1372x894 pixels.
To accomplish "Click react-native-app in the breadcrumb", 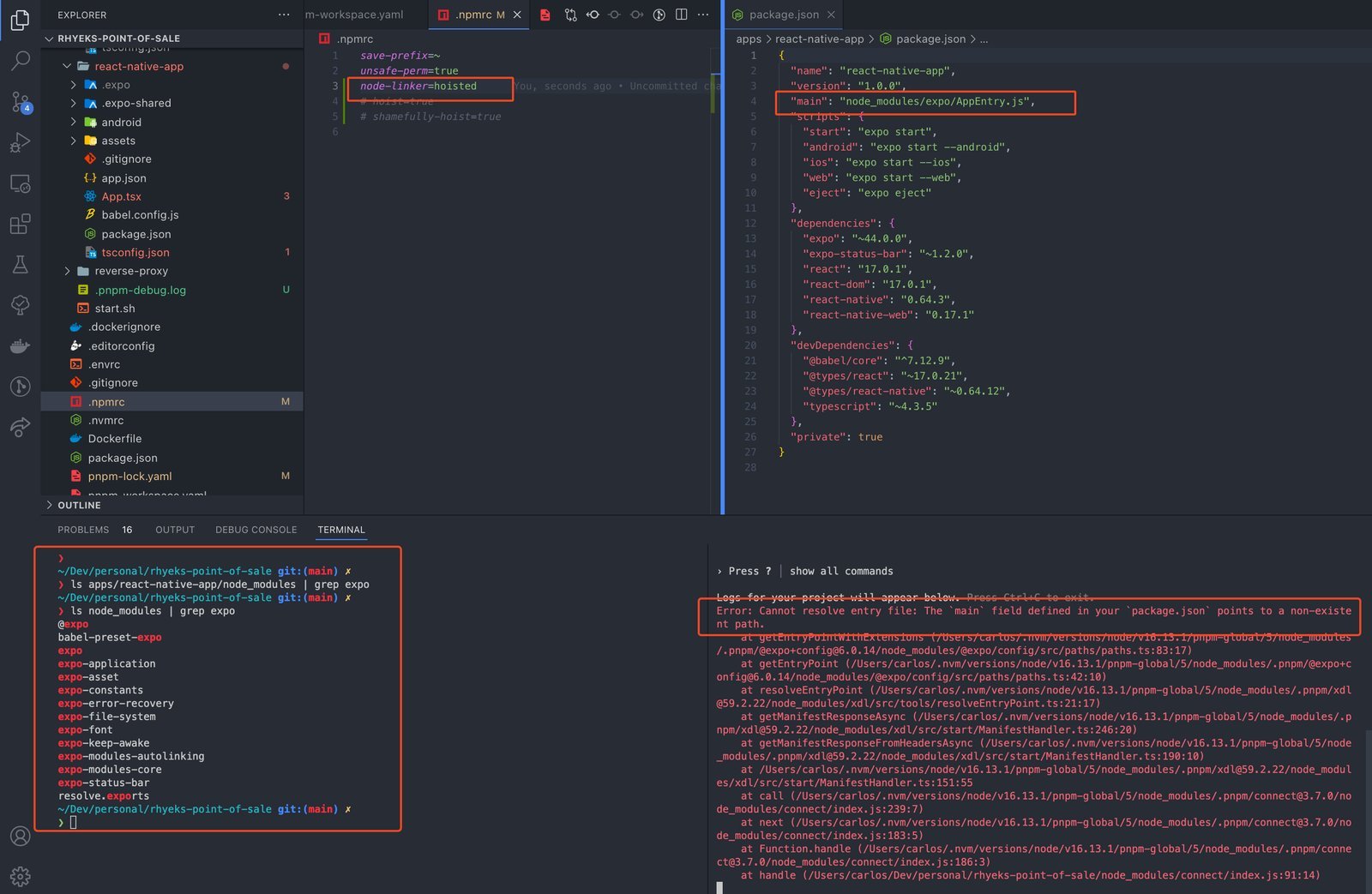I will point(820,39).
